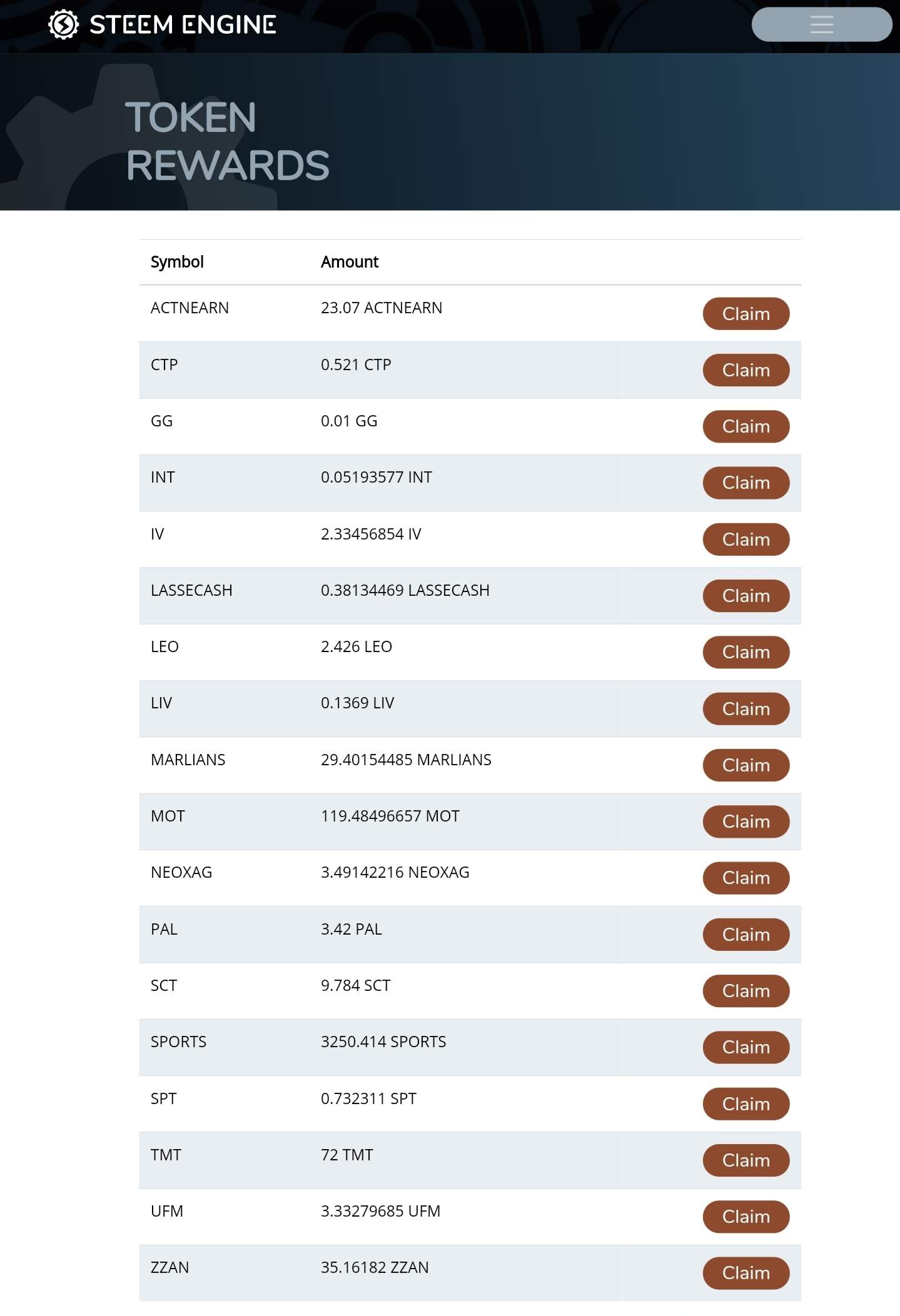Screen dimensions: 900x1316
Task: Click the STEEM ENGINE brand text link
Action: (x=183, y=25)
